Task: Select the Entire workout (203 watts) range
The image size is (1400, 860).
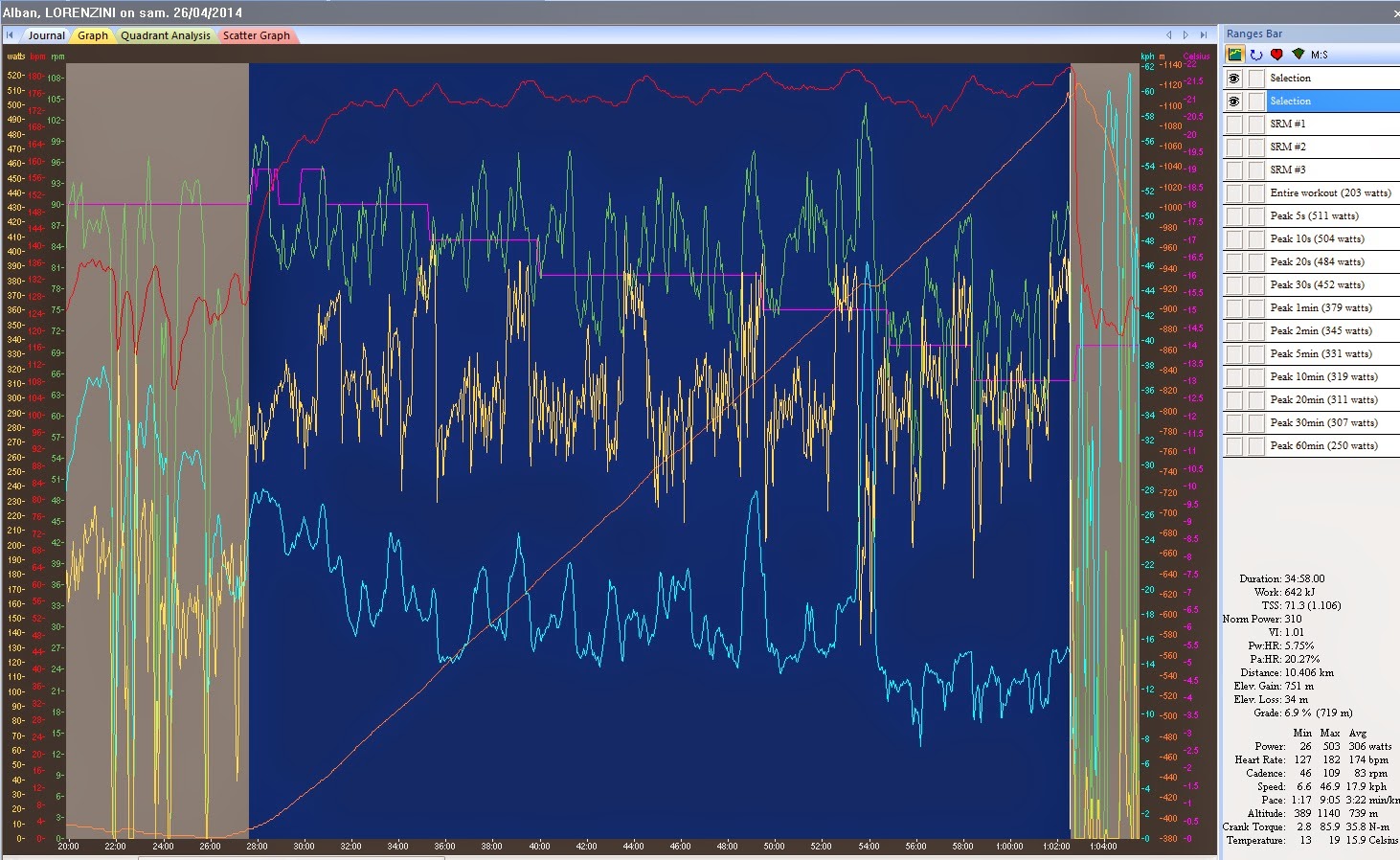Action: 1332,193
